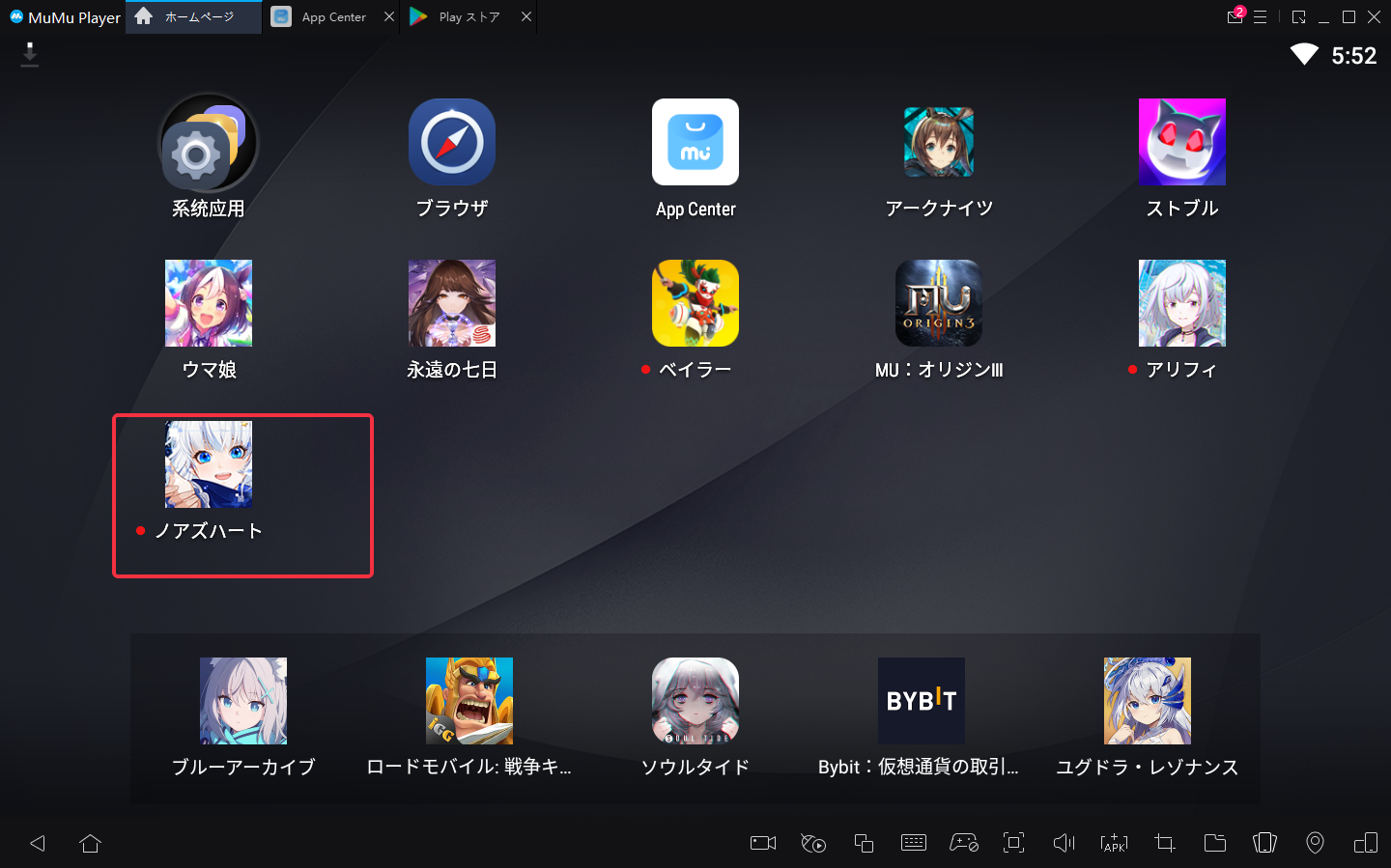Open the ウマ娘 game icon

pos(209,303)
